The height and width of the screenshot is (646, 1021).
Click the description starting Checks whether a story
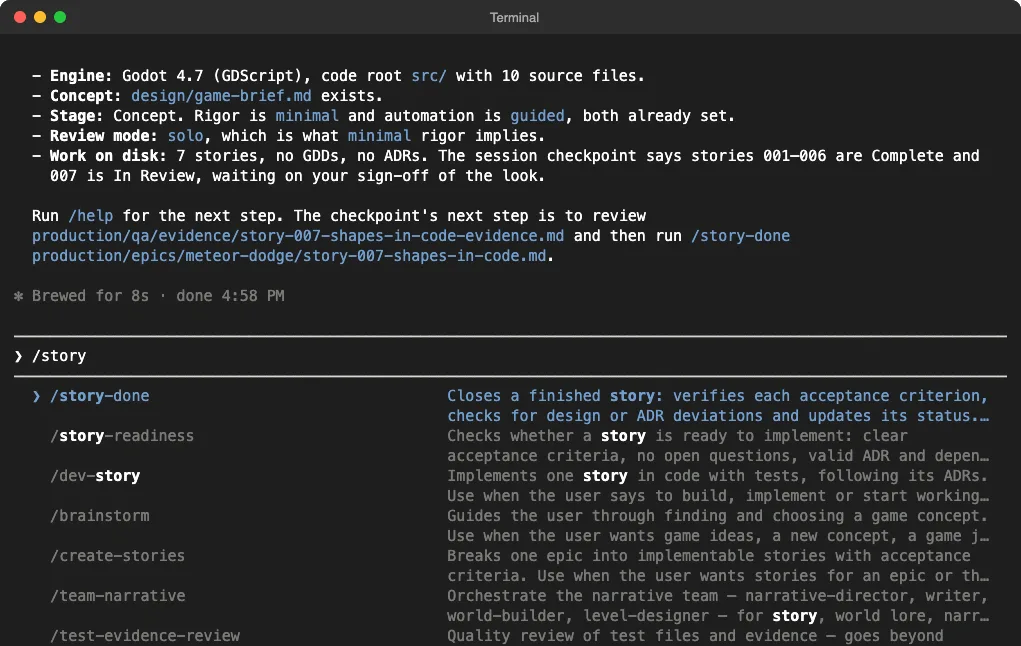click(x=718, y=446)
